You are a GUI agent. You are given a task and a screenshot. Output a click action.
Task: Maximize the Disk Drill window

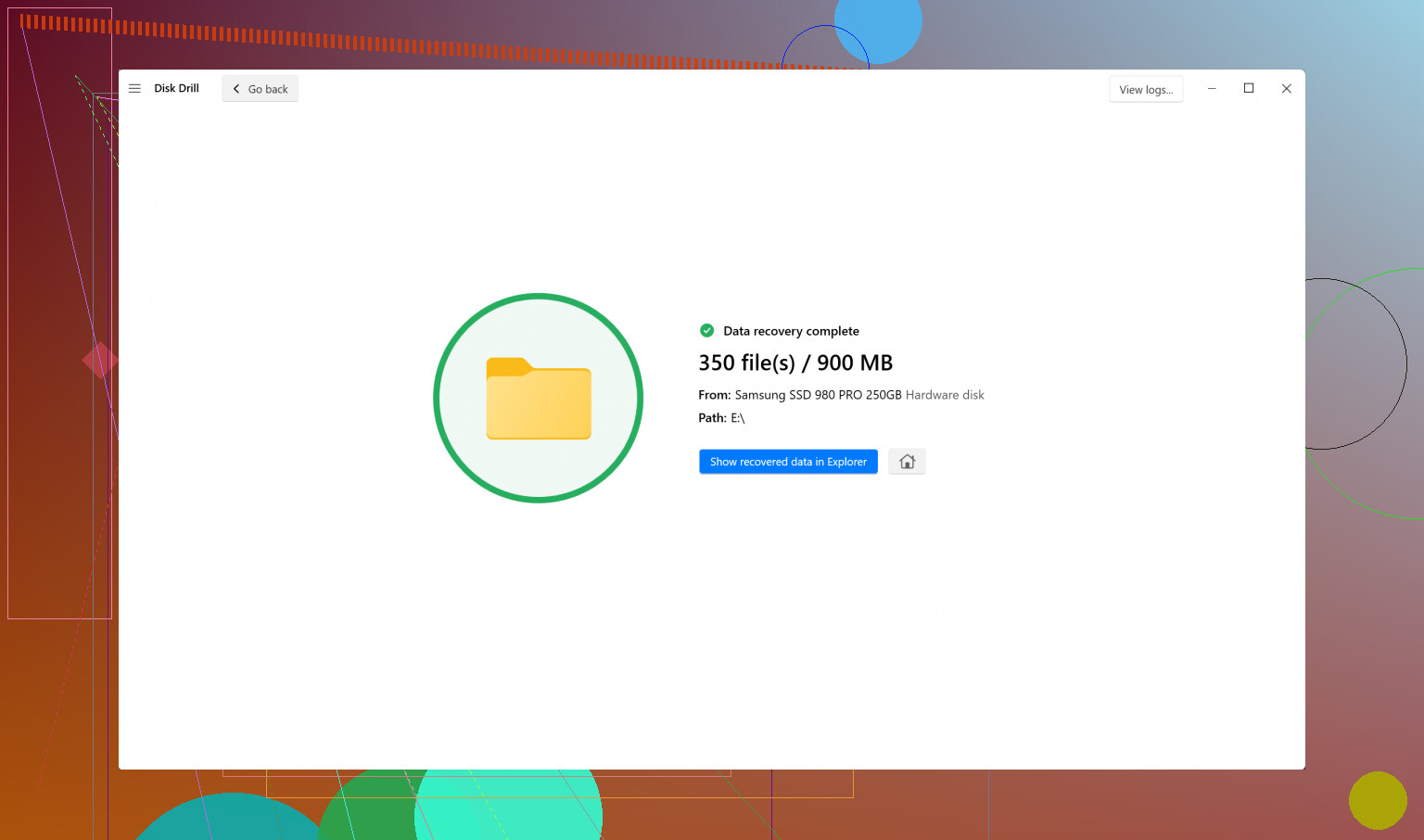(x=1249, y=89)
